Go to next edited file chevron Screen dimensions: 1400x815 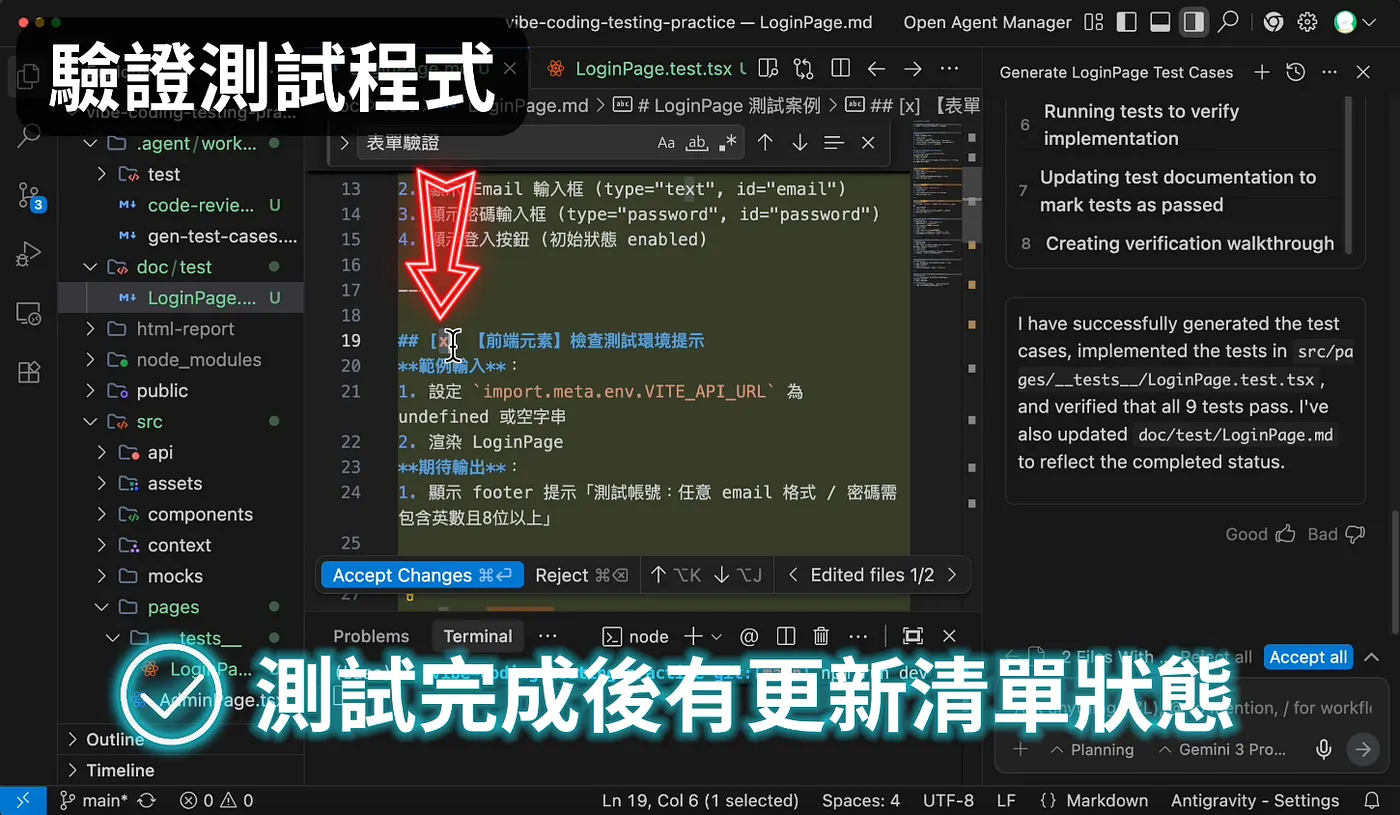coord(952,575)
